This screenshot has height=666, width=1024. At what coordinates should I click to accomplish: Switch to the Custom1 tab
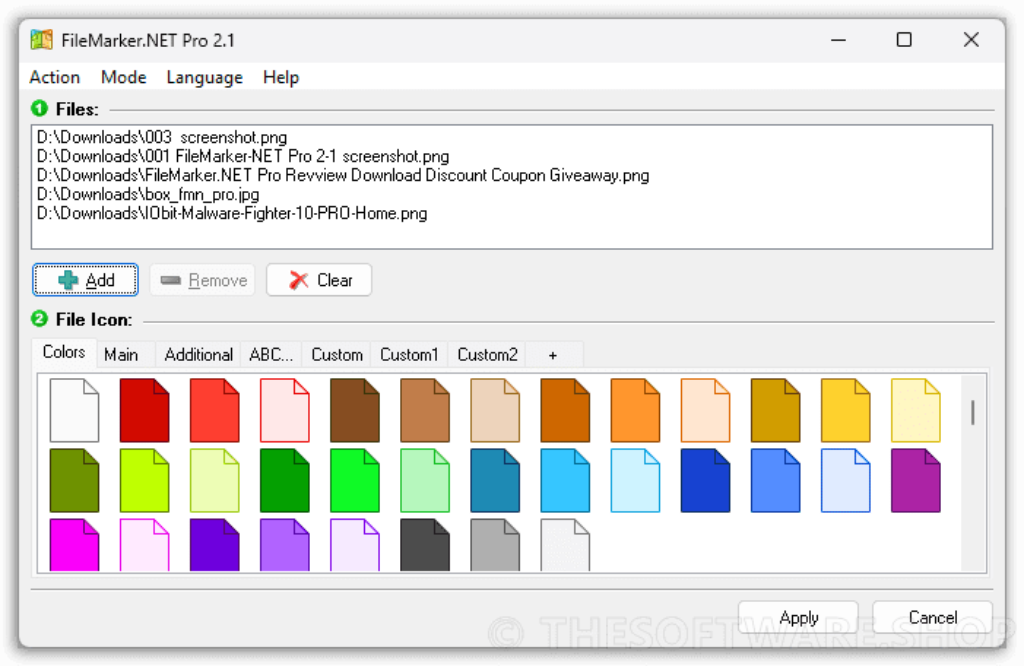[x=409, y=355]
